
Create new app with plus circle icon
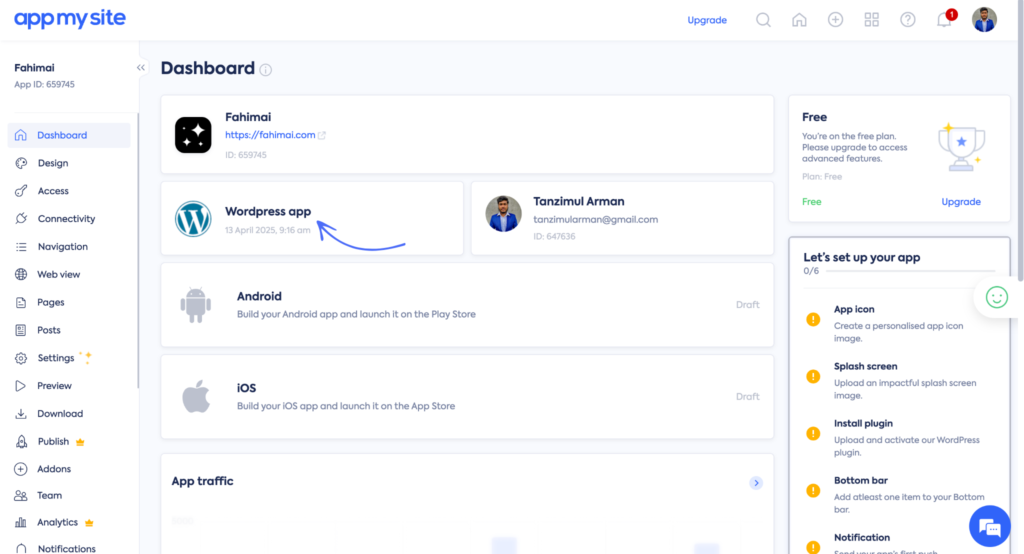[835, 20]
